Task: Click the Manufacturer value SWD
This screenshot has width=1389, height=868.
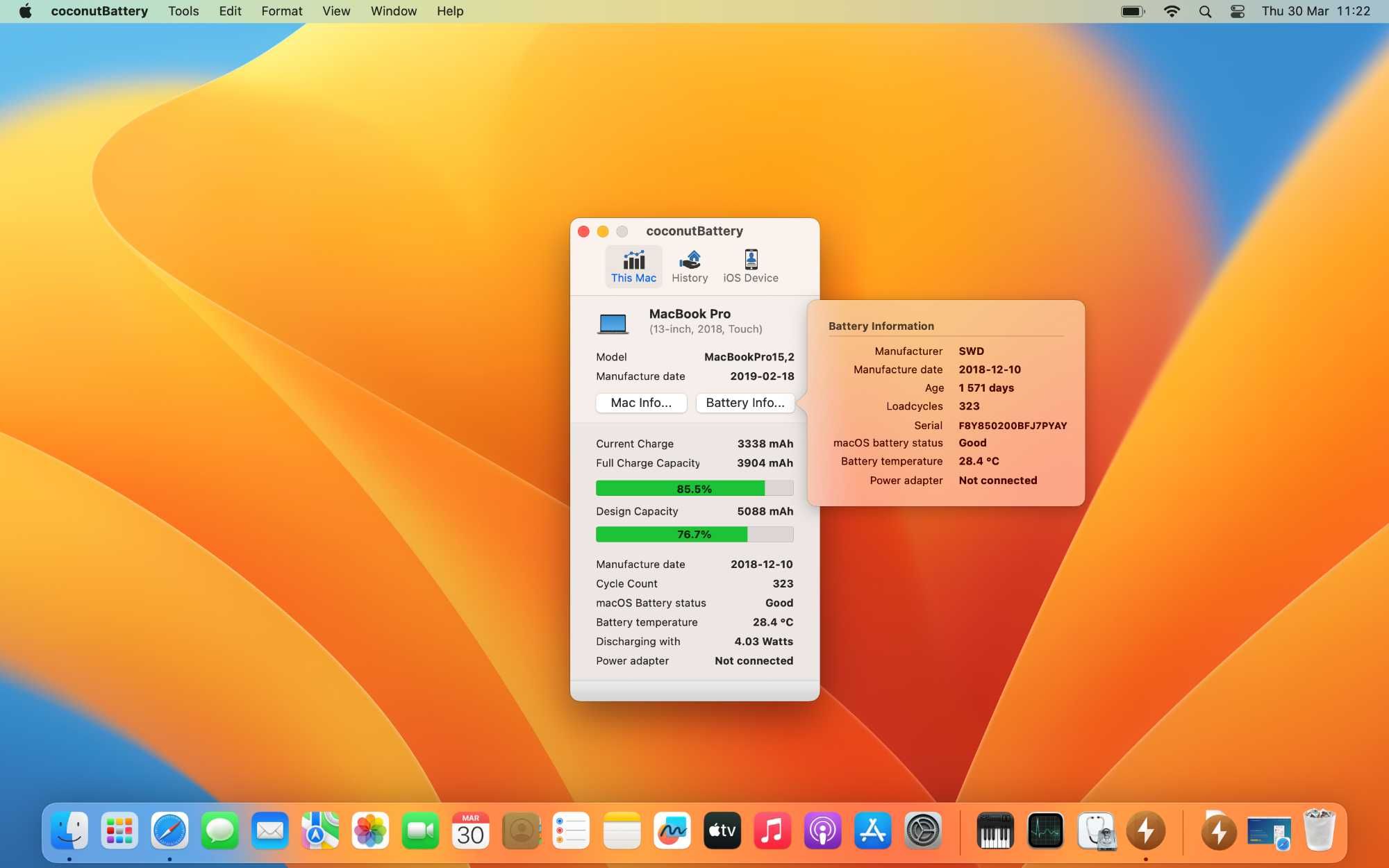Action: click(971, 351)
